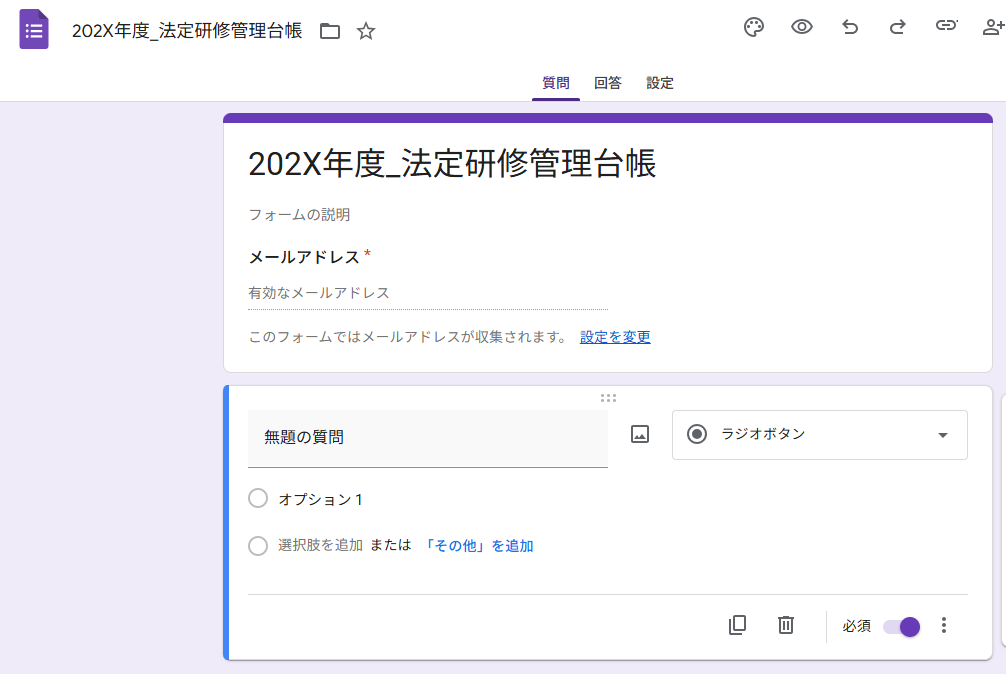Screen dimensions: 1006x674
Task: Switch to the 設定 tab
Action: (660, 83)
